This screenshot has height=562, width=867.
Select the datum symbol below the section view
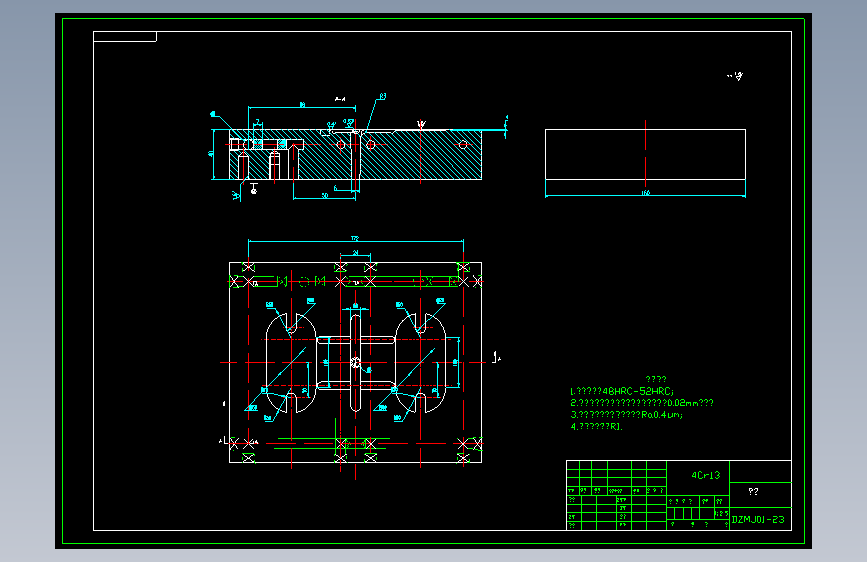pyautogui.click(x=254, y=189)
